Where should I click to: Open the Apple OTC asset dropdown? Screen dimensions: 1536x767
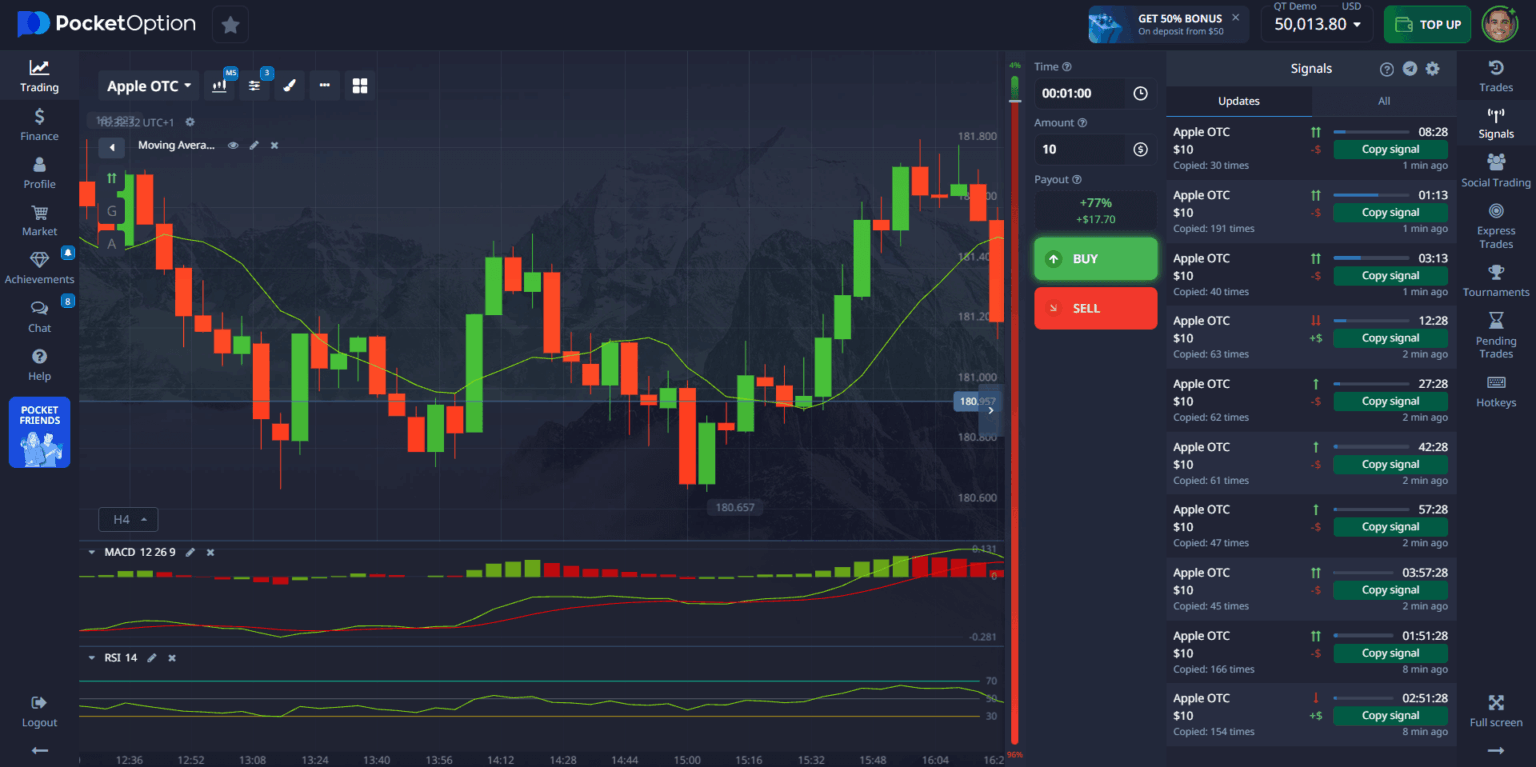[146, 85]
